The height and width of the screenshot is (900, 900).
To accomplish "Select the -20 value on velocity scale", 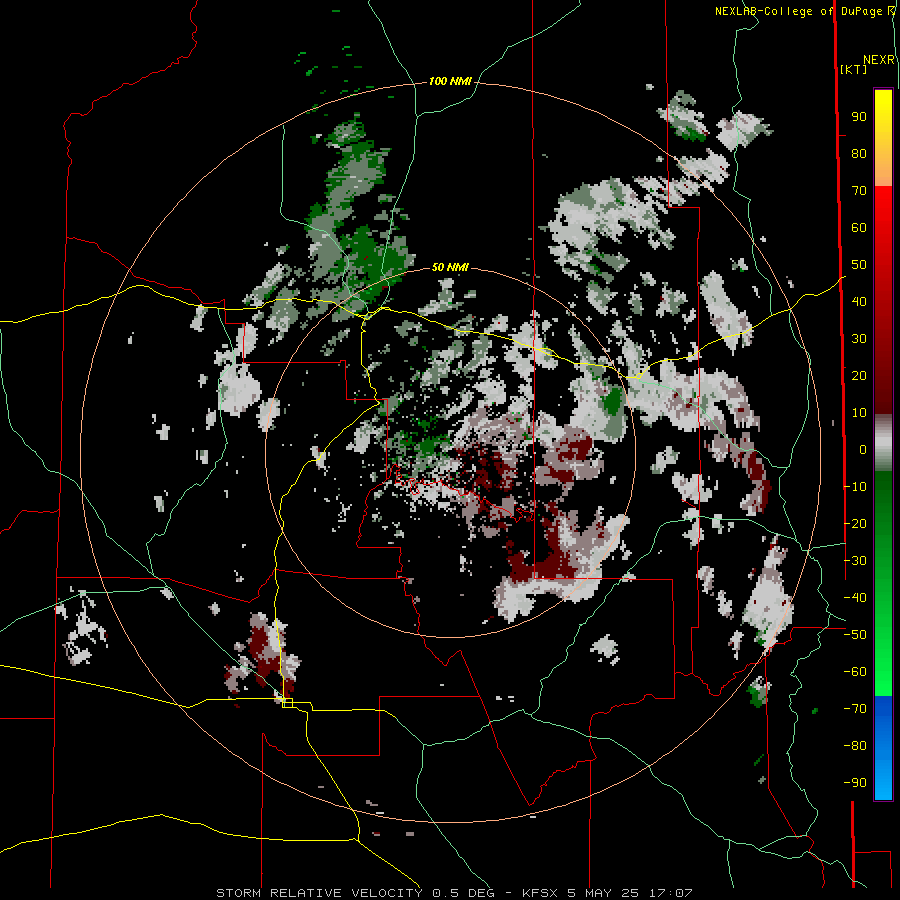I will 855,524.
